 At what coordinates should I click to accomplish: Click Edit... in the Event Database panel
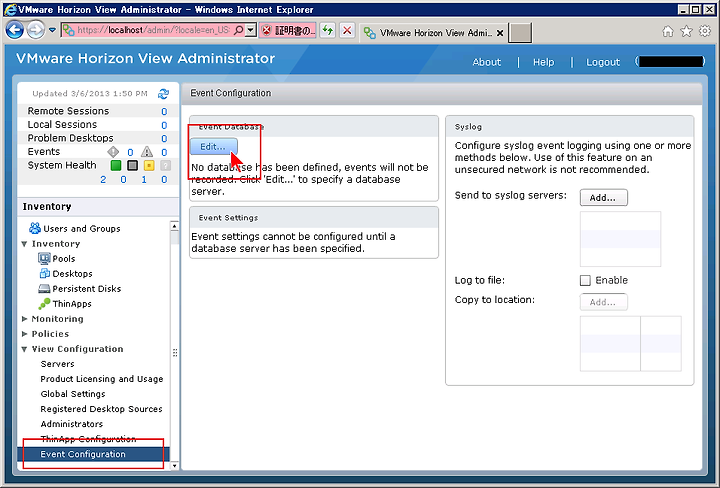[x=214, y=146]
